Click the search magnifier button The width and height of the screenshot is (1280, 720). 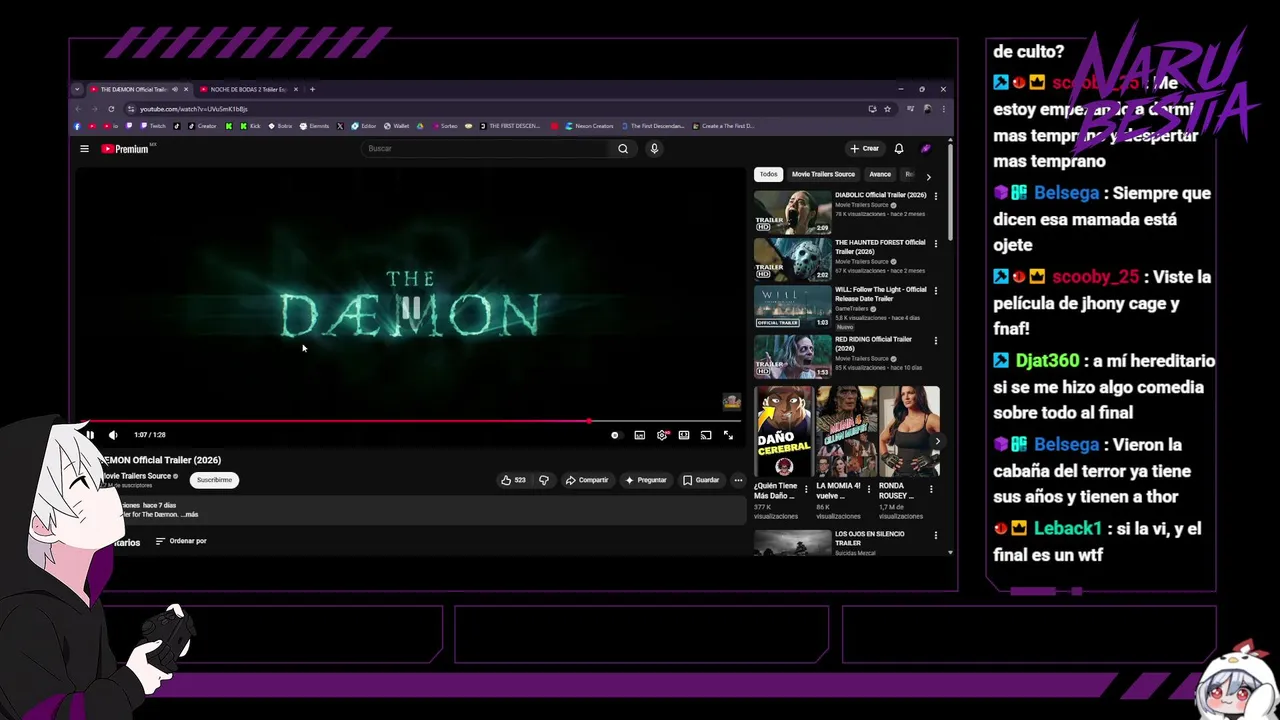pos(622,149)
